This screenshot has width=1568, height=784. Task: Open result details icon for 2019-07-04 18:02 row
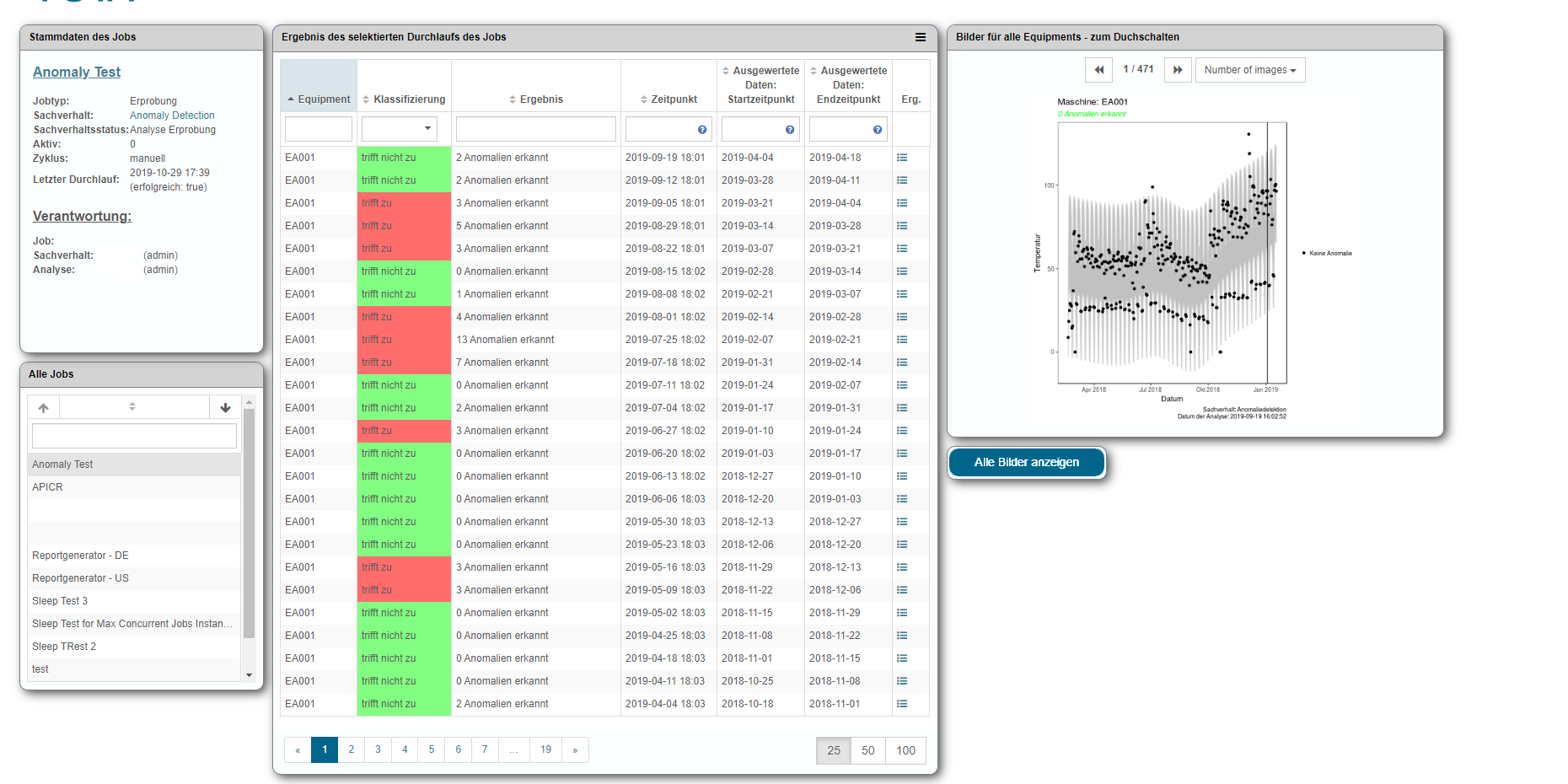tap(902, 408)
